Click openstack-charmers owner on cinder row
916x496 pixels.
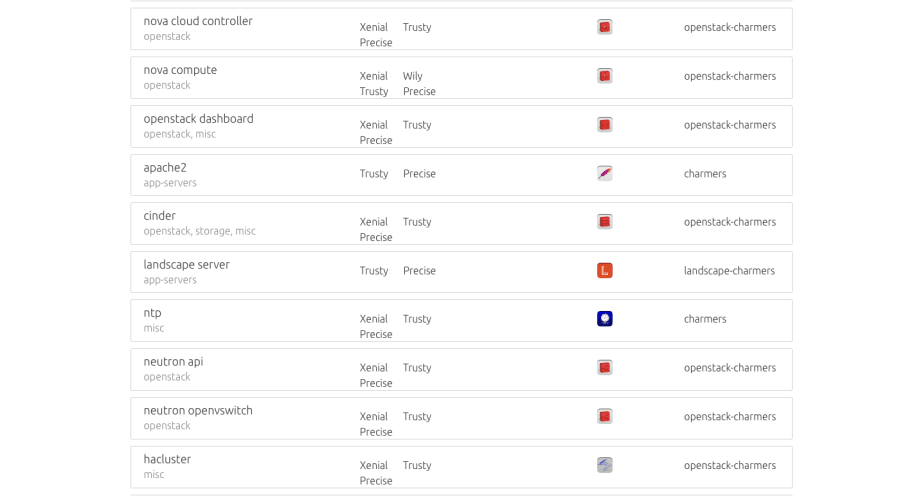click(x=730, y=222)
